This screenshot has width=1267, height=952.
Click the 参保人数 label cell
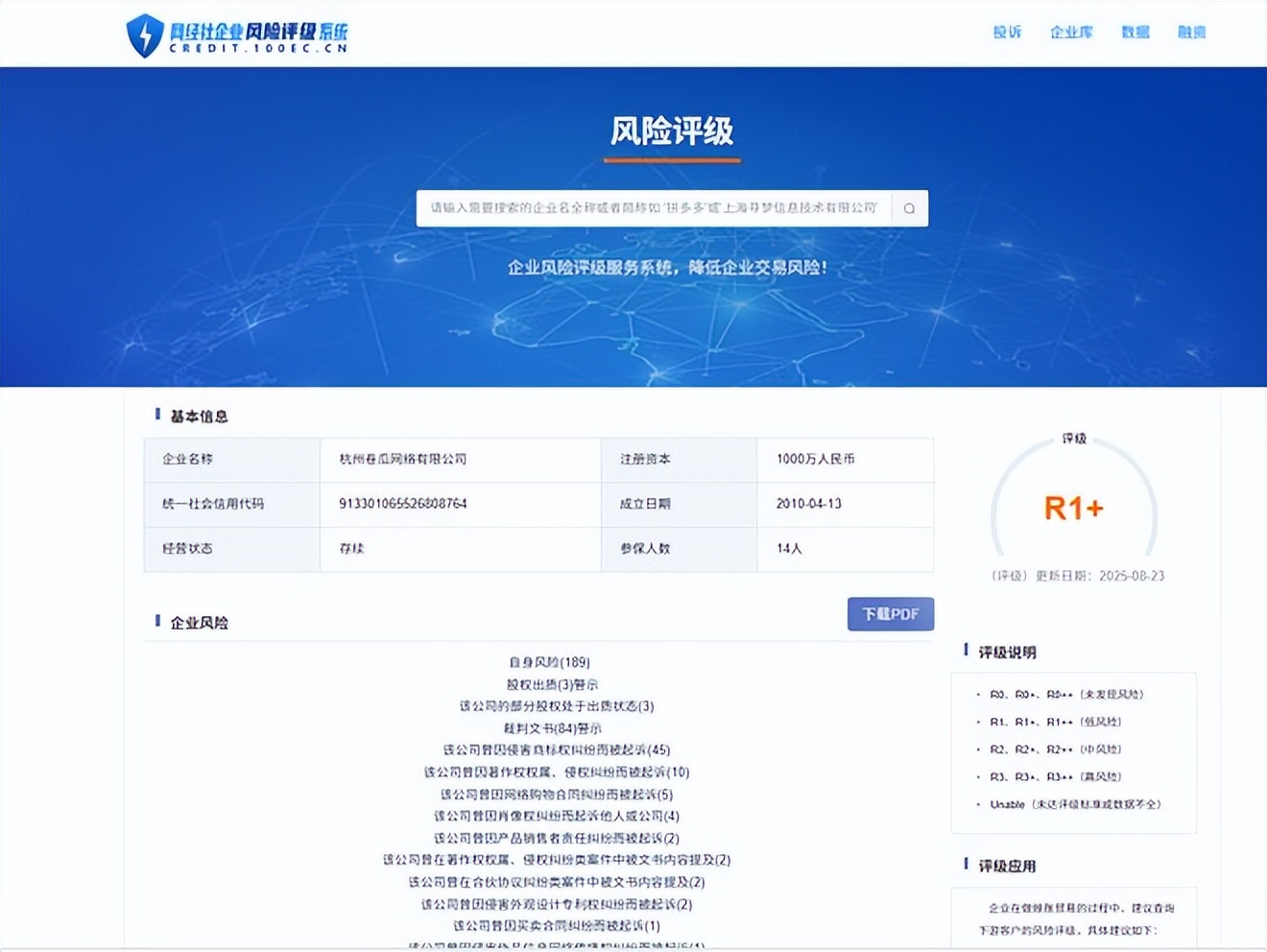click(679, 549)
